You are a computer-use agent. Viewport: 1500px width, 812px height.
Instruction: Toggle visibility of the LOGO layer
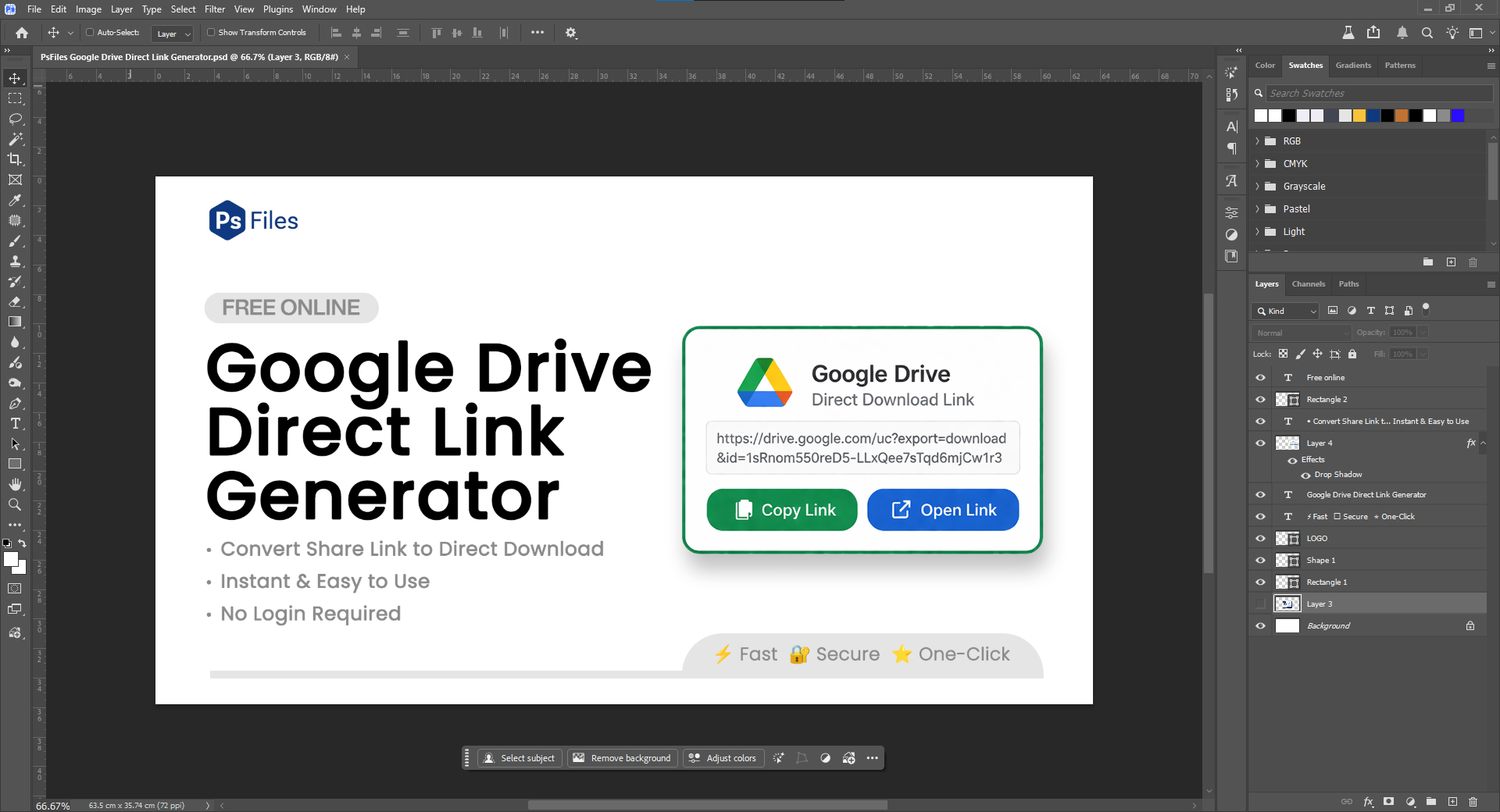coord(1260,538)
